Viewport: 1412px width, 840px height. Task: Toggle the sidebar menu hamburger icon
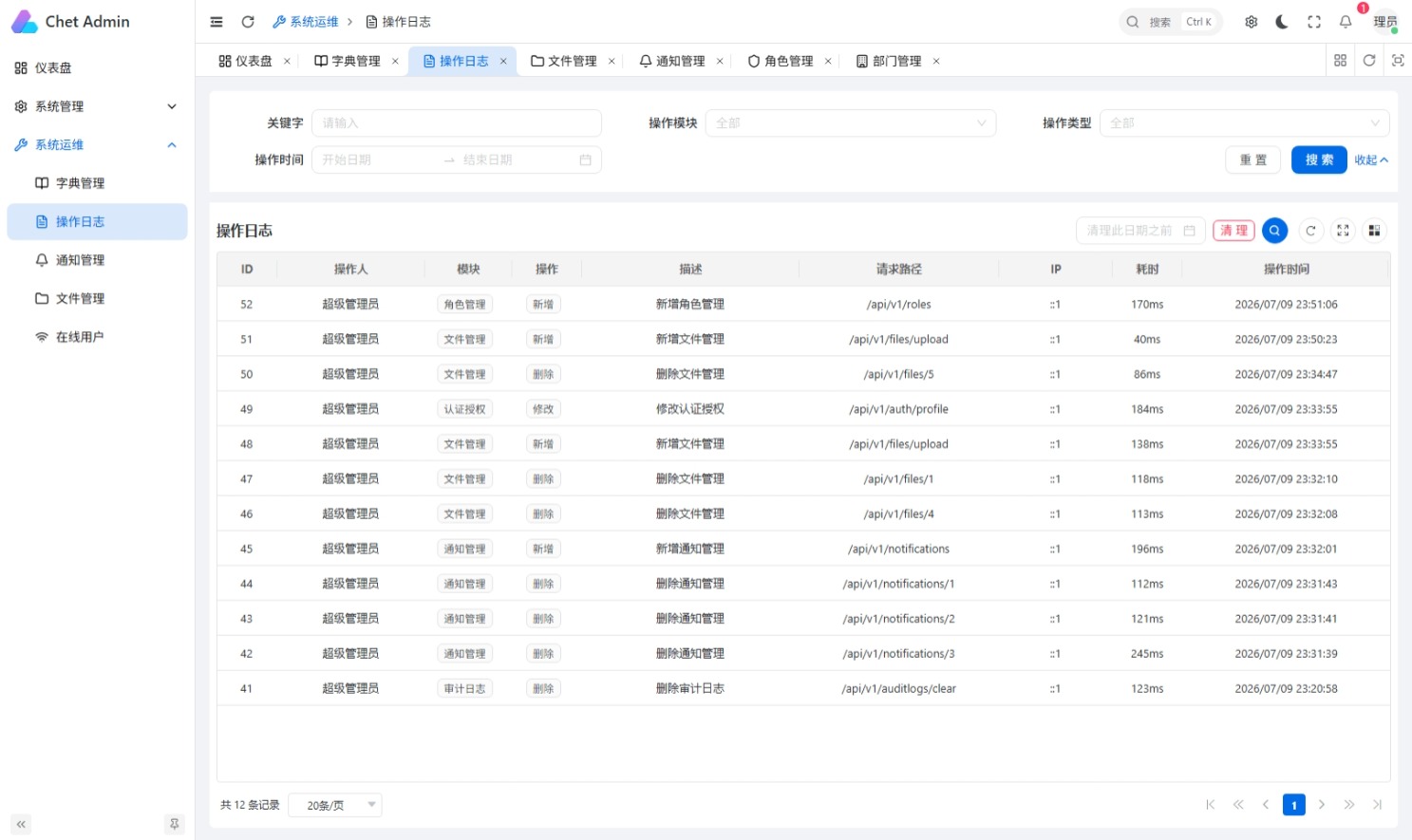(217, 22)
